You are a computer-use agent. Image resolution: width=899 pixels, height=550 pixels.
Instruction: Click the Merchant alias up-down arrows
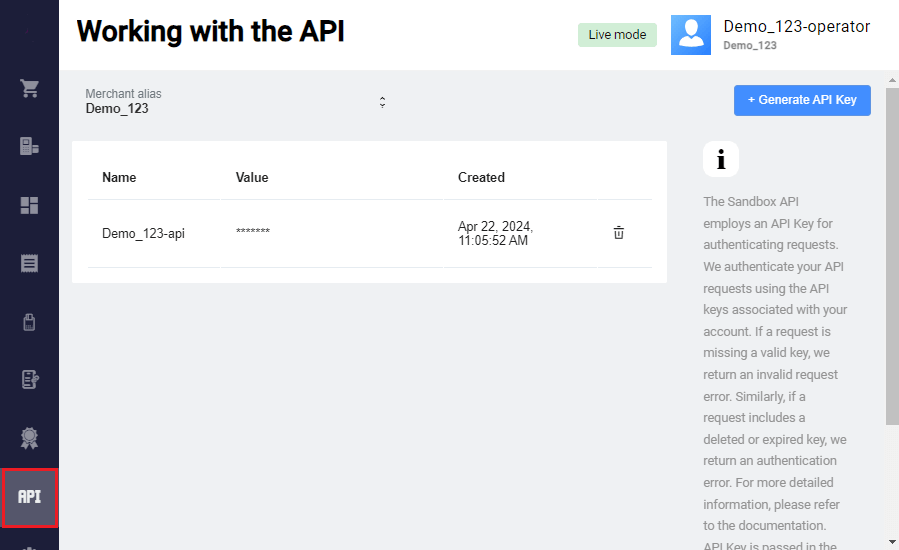(382, 102)
